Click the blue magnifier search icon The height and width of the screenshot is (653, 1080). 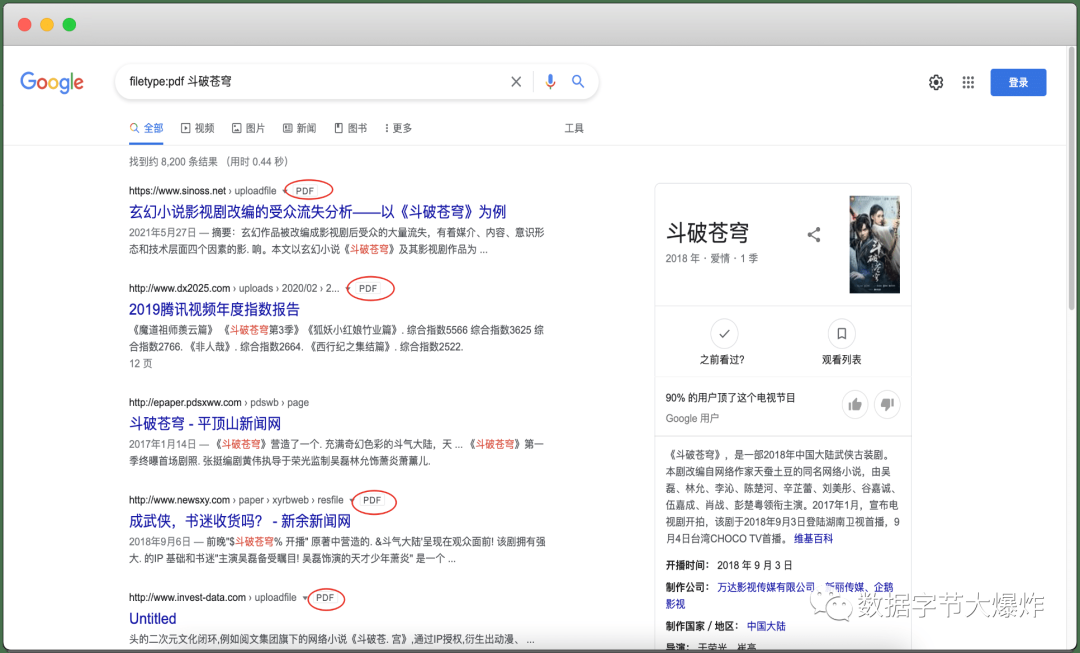point(578,81)
